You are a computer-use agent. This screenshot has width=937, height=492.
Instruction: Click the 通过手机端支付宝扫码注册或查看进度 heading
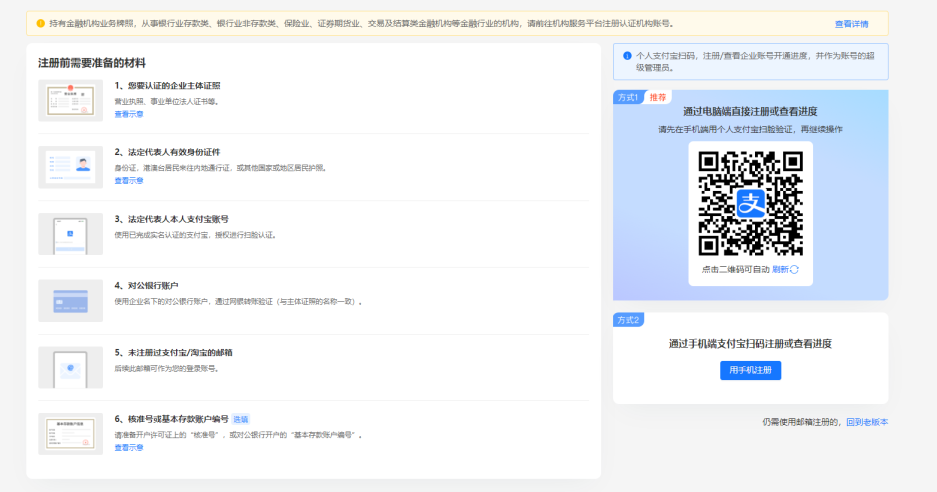(x=751, y=344)
